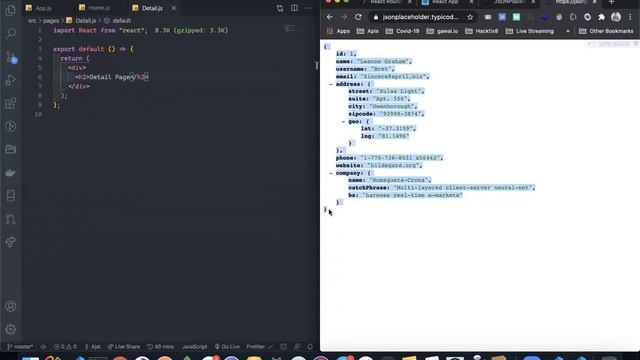Open editor More Actions ellipsis menu
640x360 pixels.
[309, 8]
